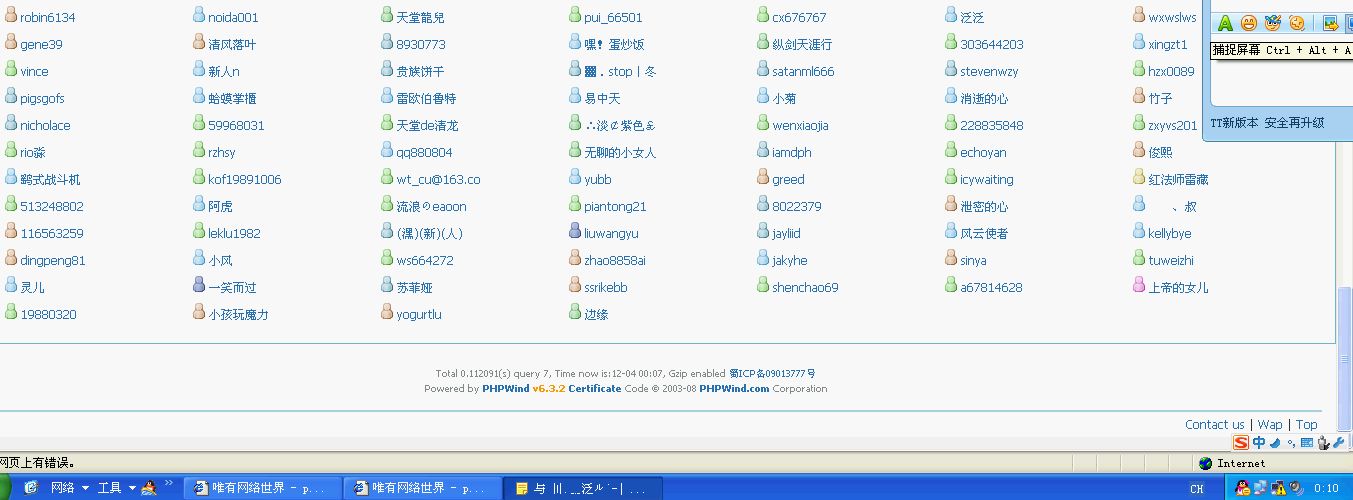The width and height of the screenshot is (1353, 500).
Task: Toggle Sogou punctuation mode button
Action: (1291, 443)
